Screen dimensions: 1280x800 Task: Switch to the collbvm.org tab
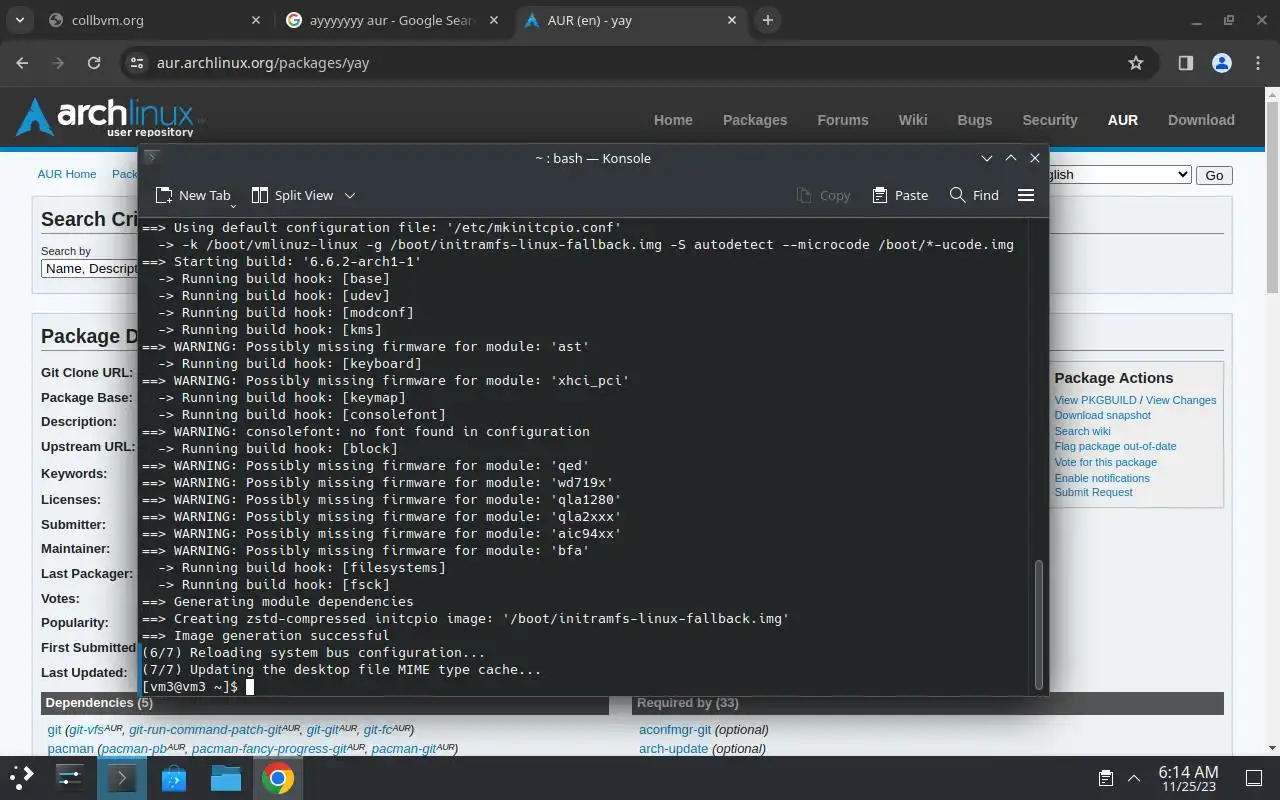pyautogui.click(x=155, y=20)
